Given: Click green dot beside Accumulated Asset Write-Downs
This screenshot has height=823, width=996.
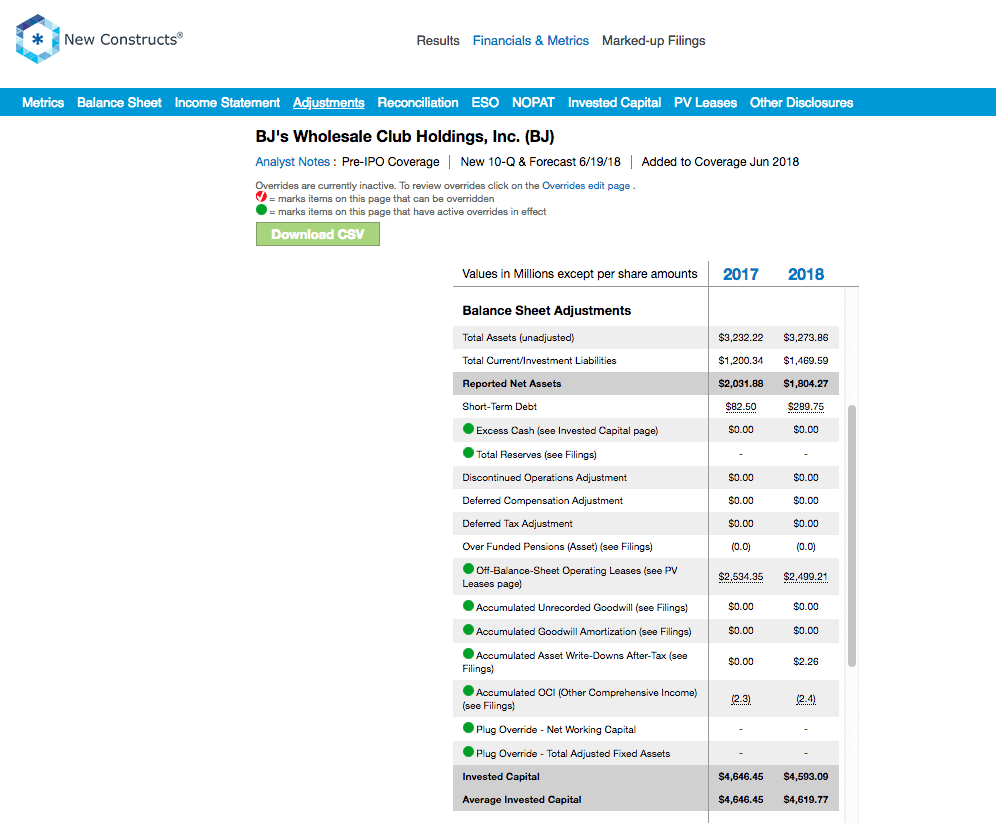Looking at the screenshot, I should pyautogui.click(x=469, y=653).
